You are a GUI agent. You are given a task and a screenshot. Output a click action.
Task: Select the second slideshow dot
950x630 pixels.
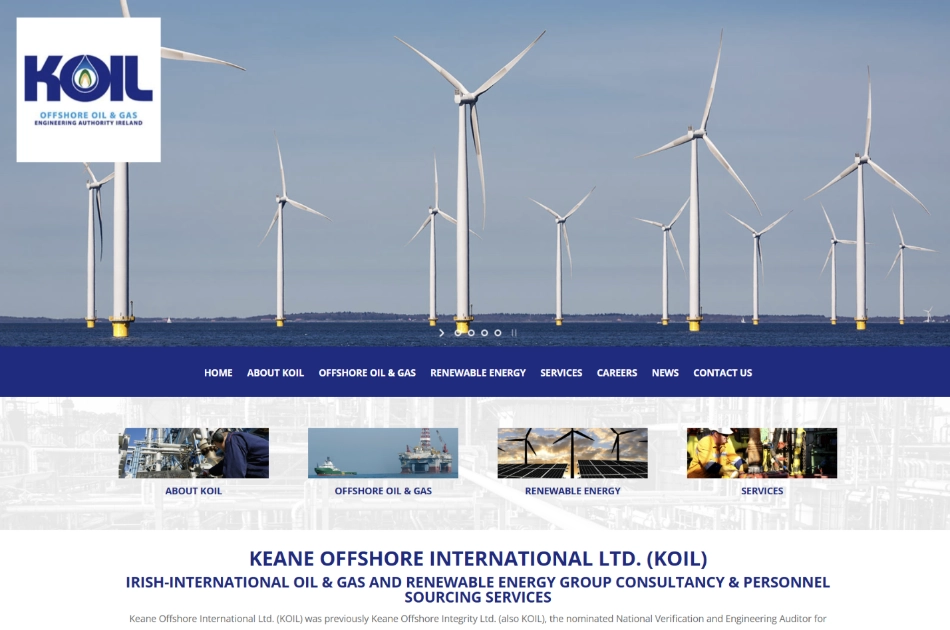click(471, 333)
